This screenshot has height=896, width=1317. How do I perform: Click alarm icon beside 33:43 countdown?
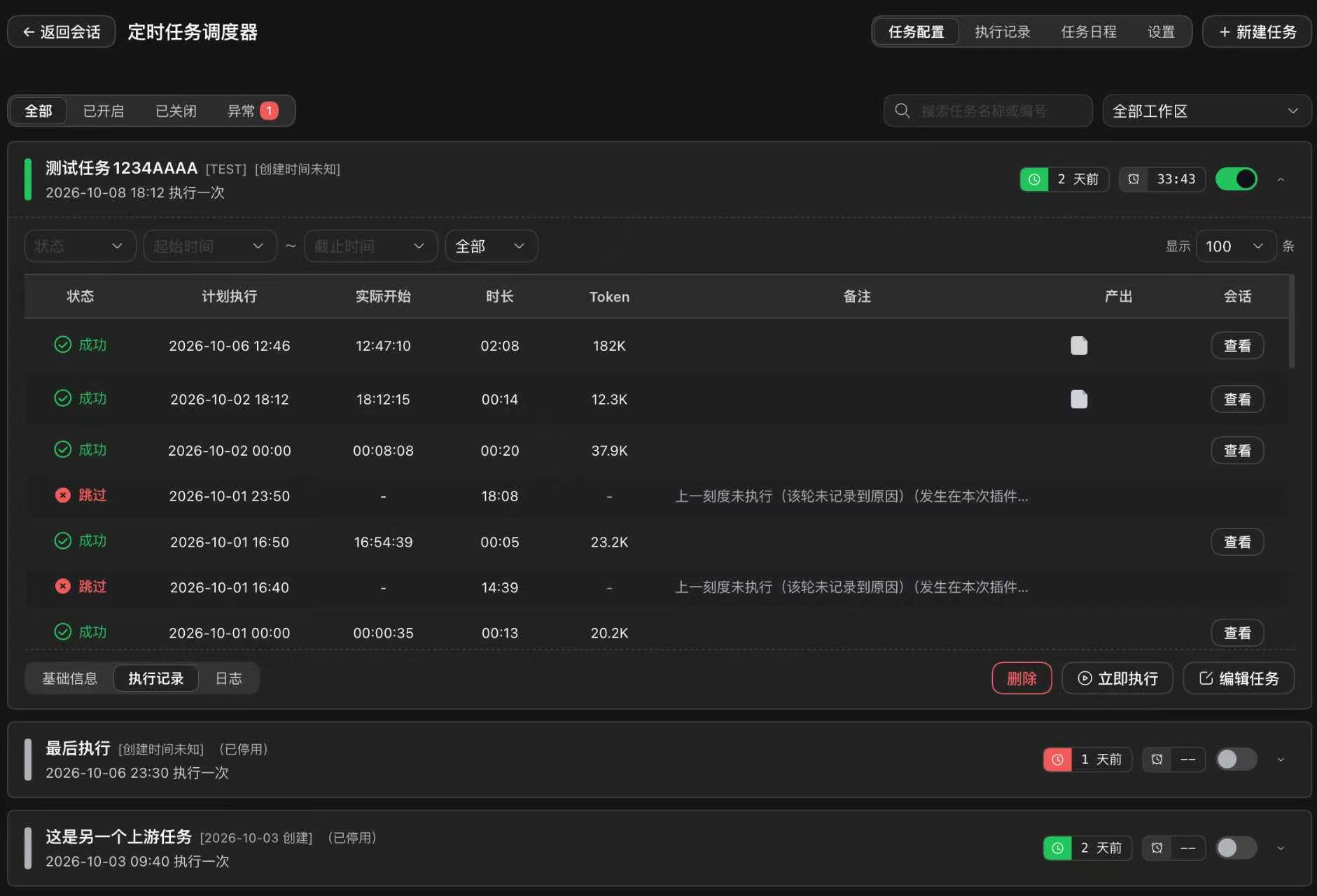(x=1134, y=179)
